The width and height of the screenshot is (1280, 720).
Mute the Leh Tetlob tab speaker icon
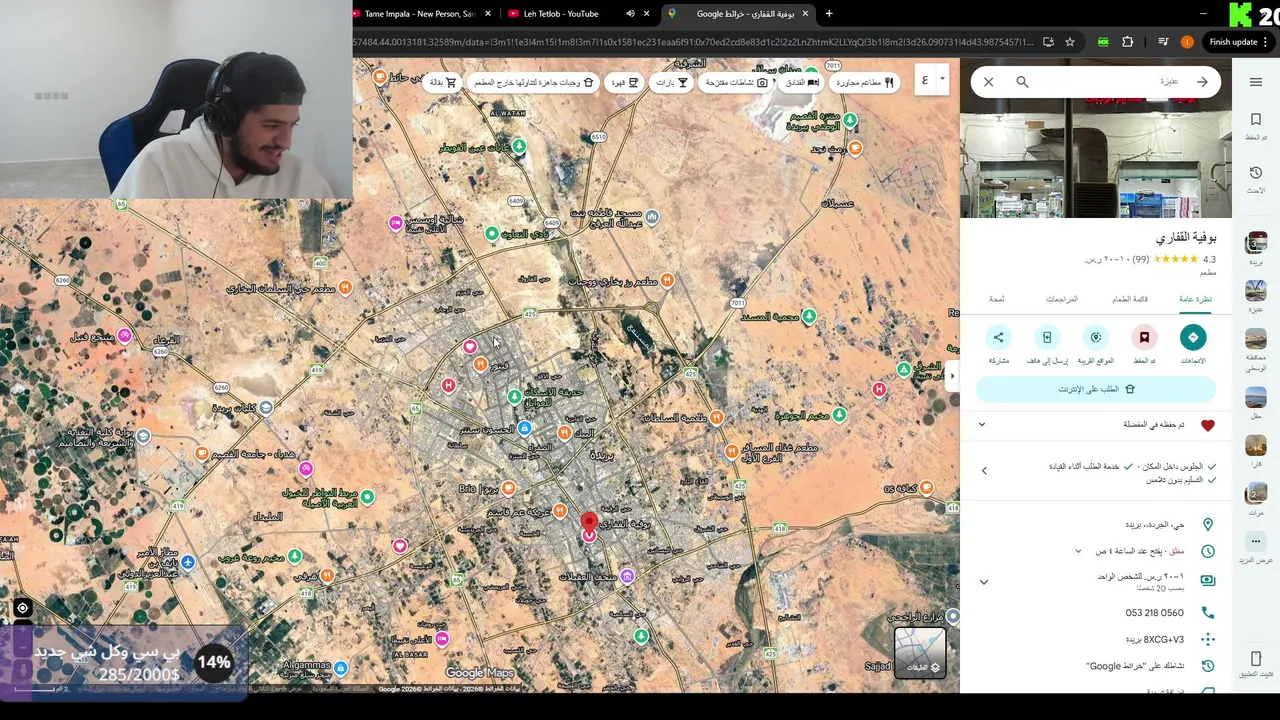630,14
